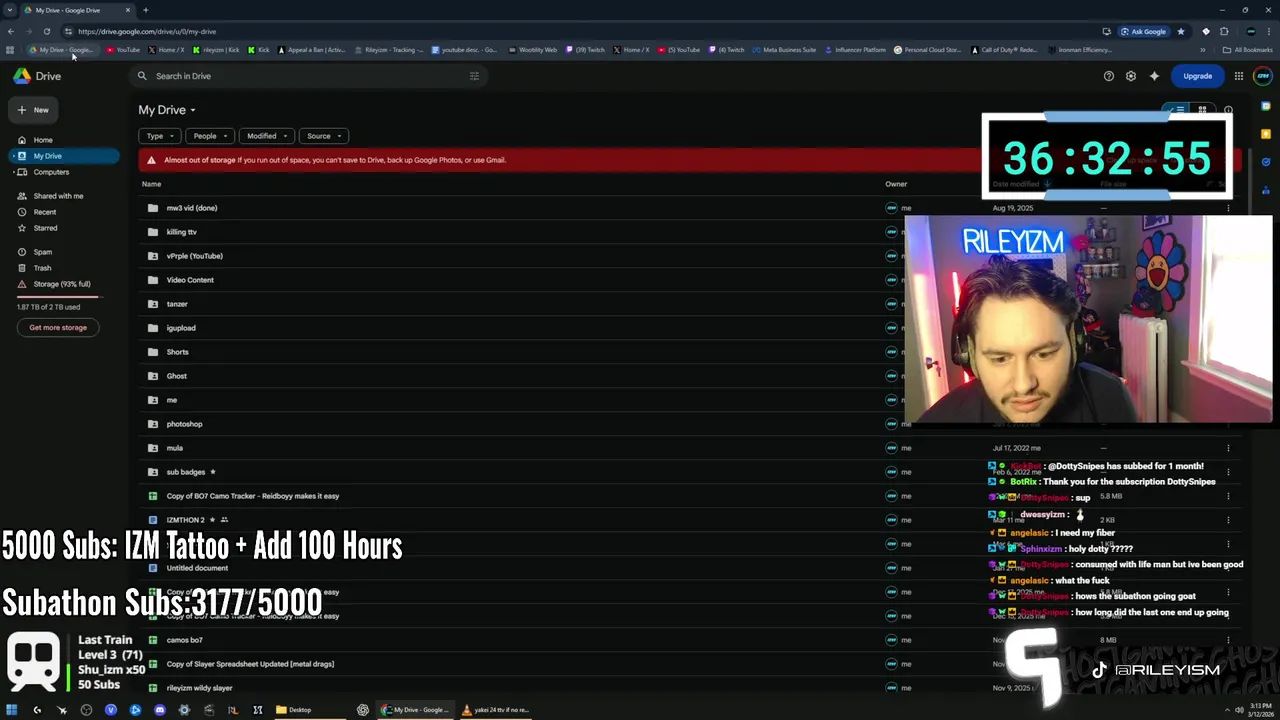Open Google Keep in side panel
This screenshot has width=1280, height=720.
(1266, 134)
